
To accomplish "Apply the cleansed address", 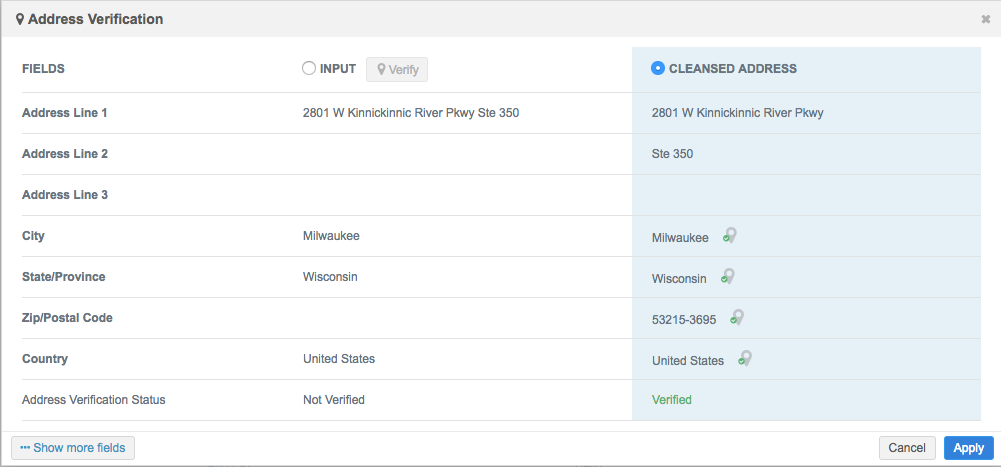I will click(968, 448).
